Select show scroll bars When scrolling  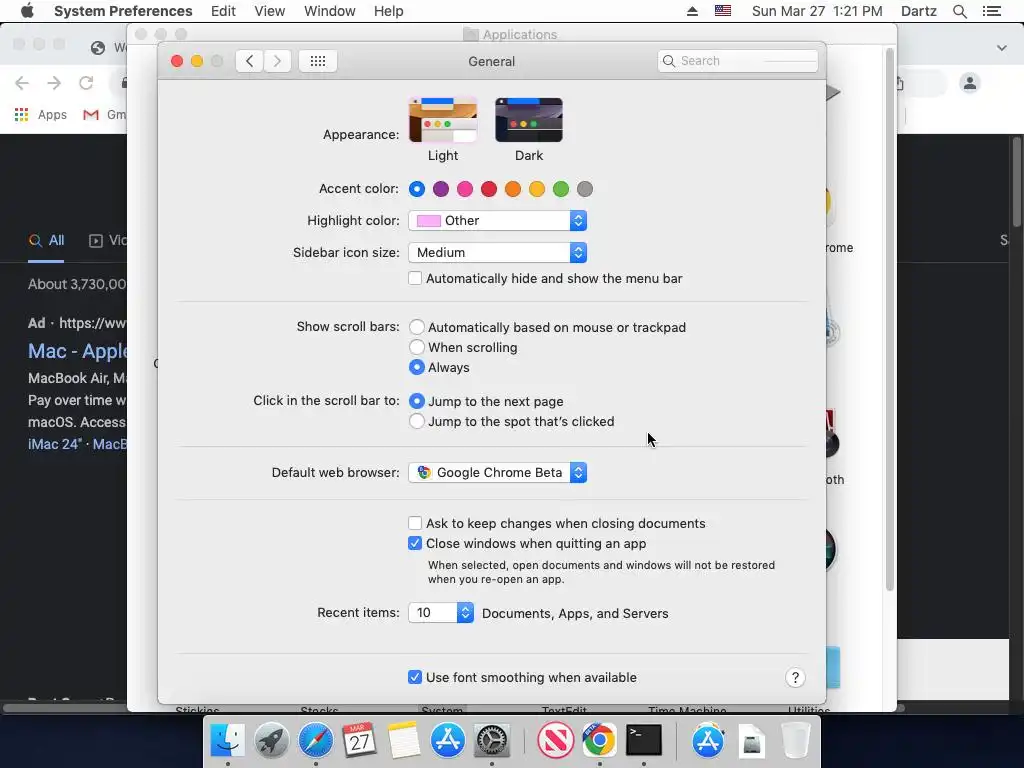tap(417, 347)
